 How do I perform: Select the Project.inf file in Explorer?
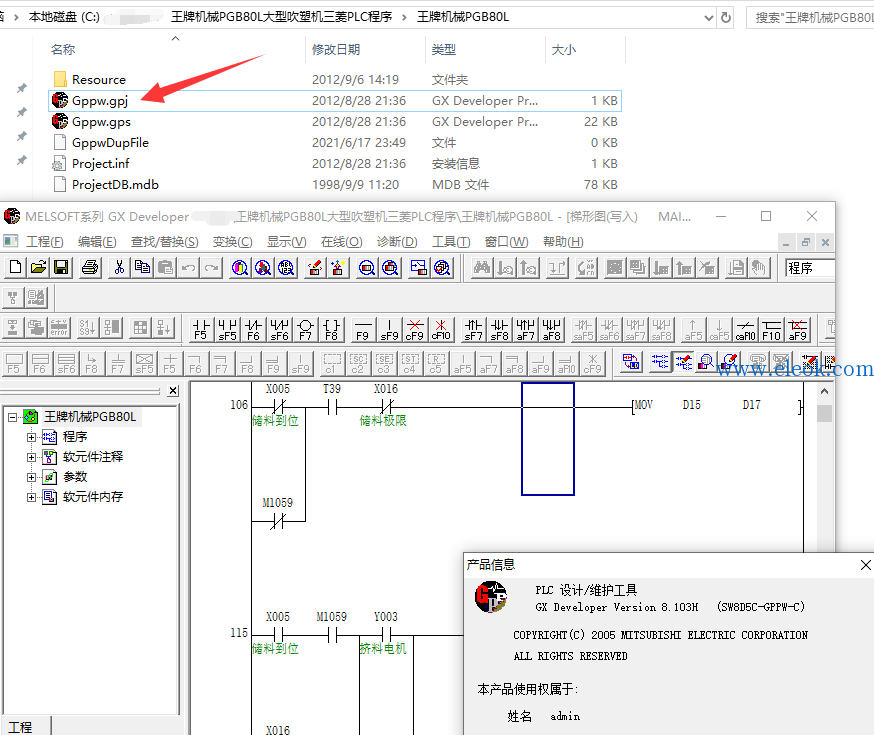335,163
